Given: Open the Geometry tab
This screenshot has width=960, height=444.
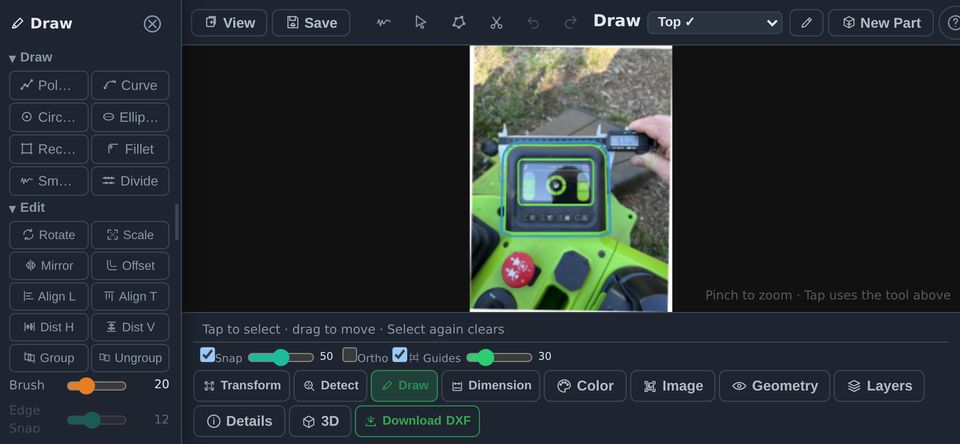Looking at the screenshot, I should 774,386.
